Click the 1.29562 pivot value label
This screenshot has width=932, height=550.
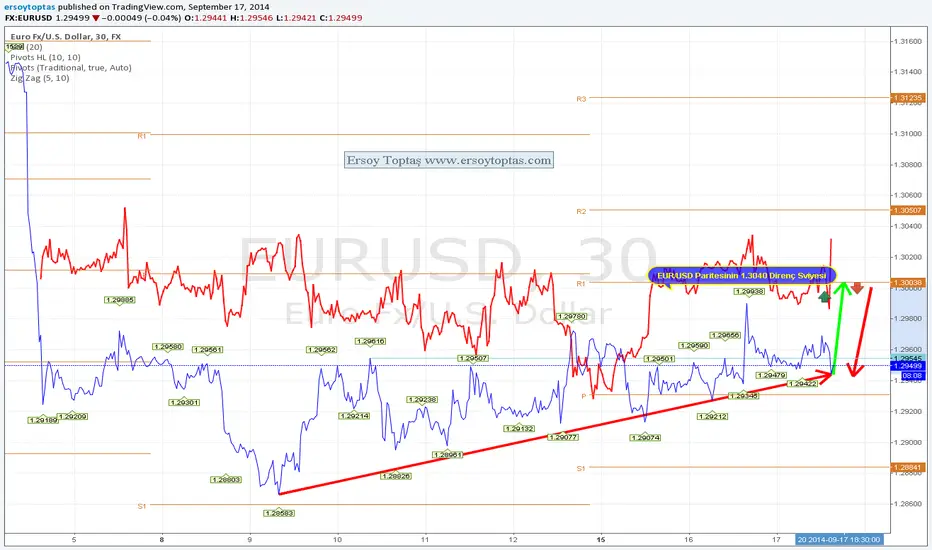click(322, 350)
